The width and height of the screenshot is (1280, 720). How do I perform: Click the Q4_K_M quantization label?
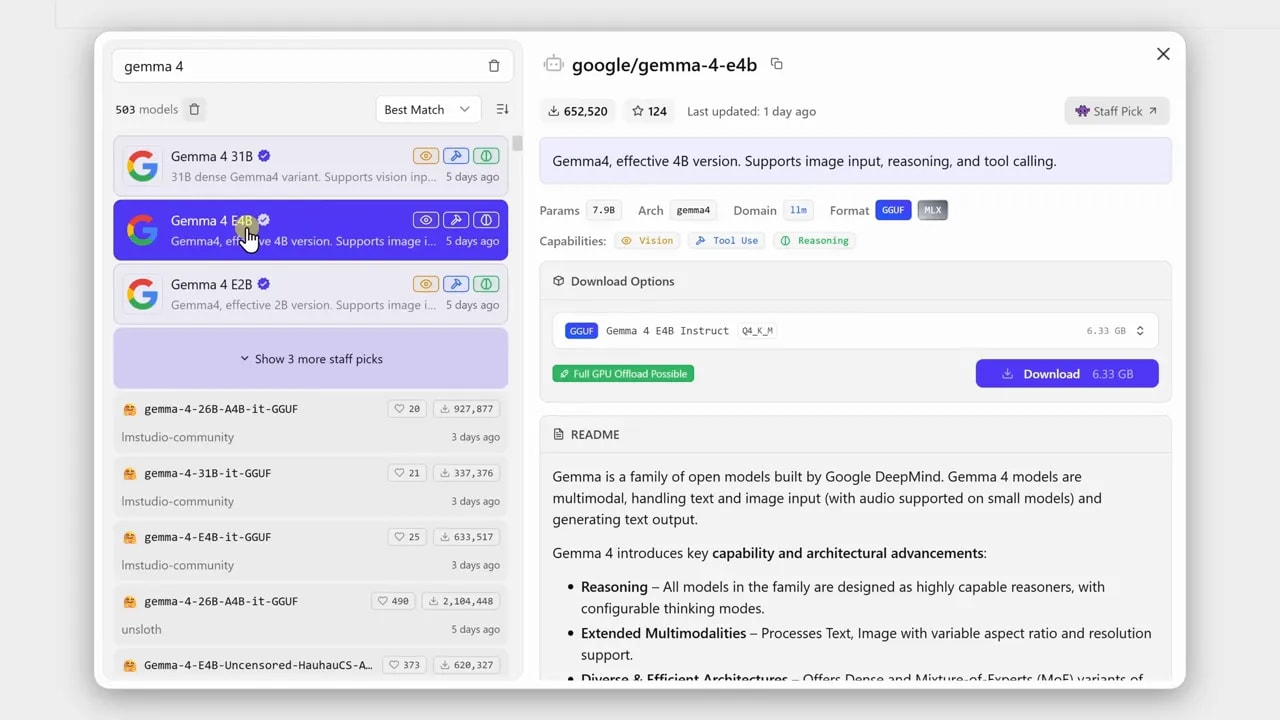pyautogui.click(x=757, y=331)
